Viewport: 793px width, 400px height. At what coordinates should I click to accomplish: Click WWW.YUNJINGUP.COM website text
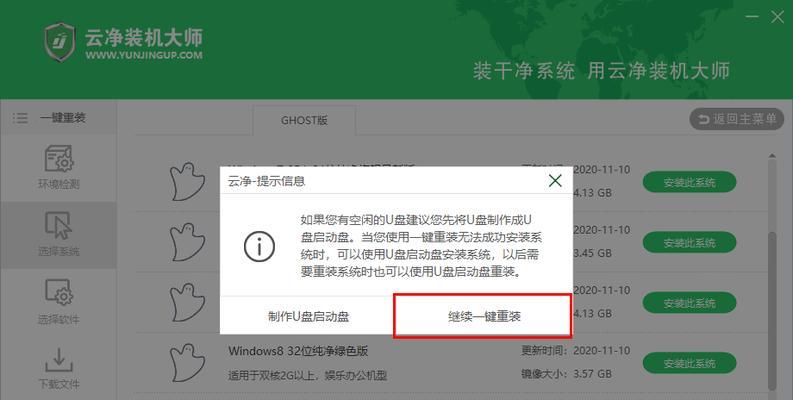[144, 55]
